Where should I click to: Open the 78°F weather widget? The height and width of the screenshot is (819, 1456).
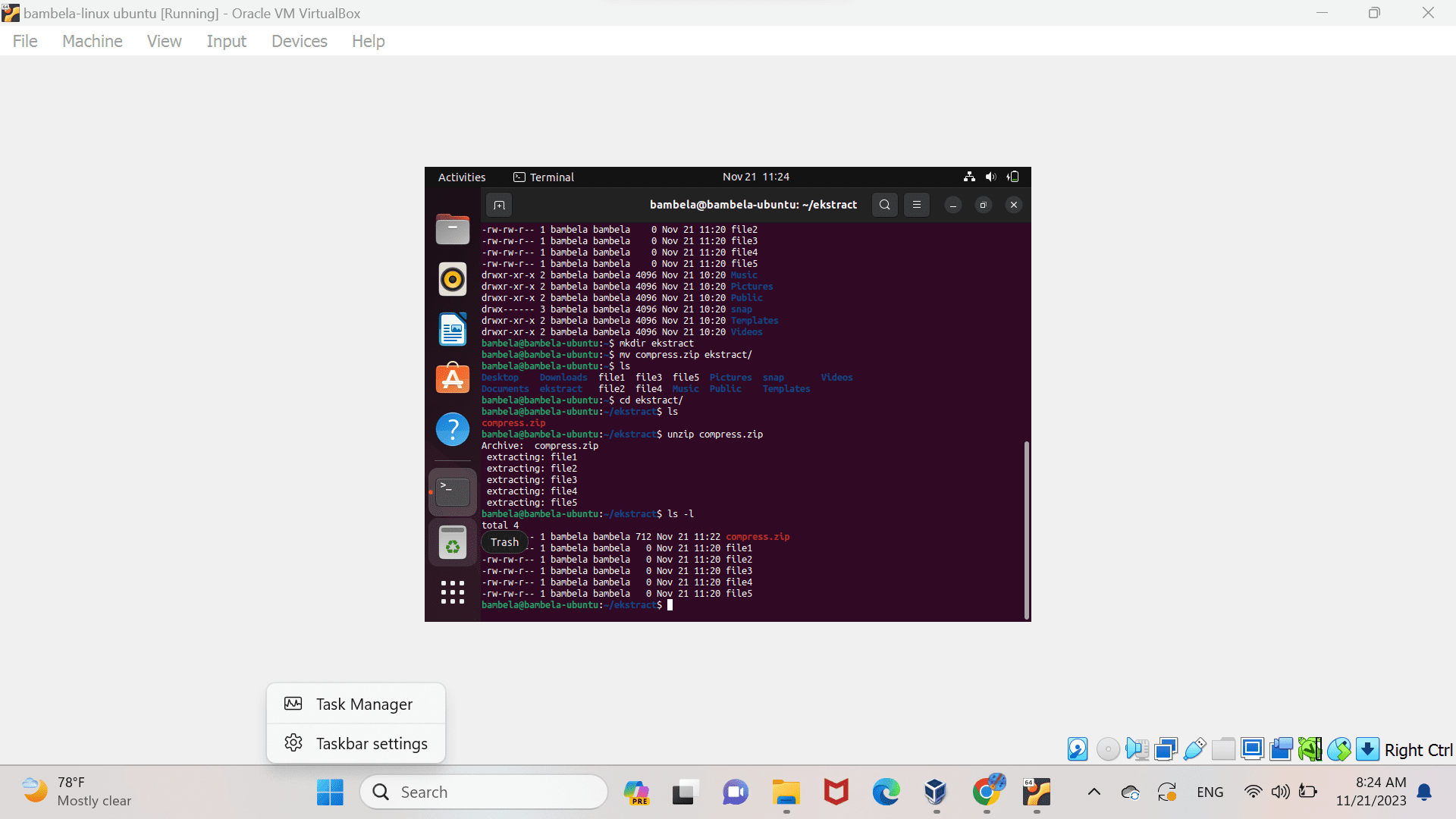[76, 792]
